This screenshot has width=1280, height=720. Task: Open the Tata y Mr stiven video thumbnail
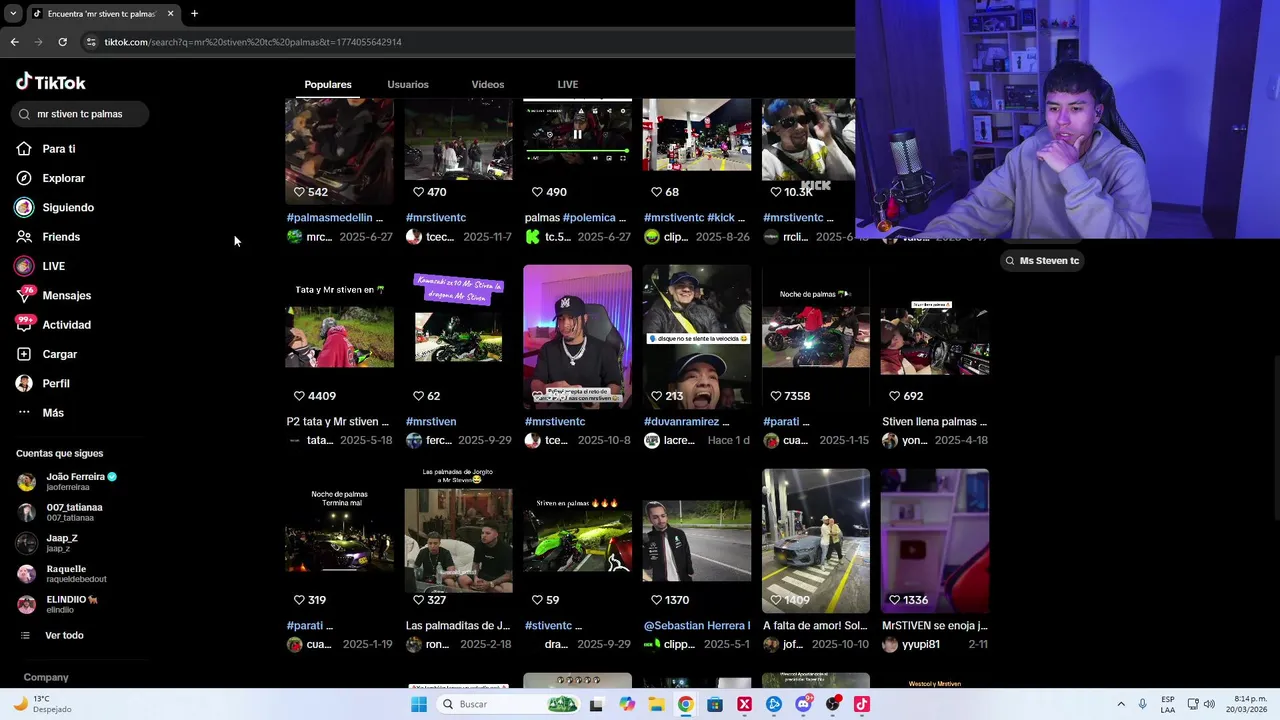pos(340,336)
